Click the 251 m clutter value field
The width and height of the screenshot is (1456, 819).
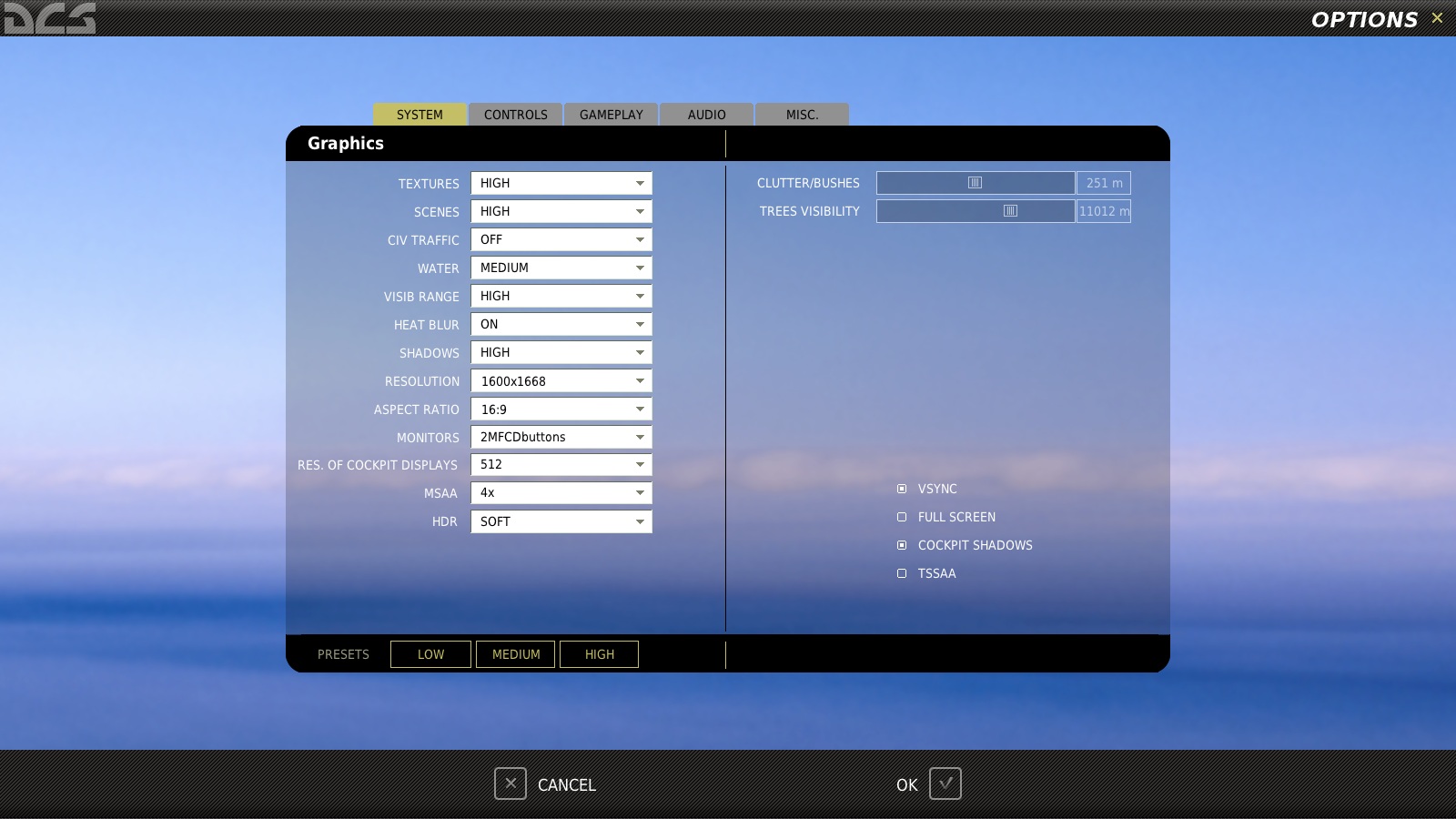[x=1104, y=183]
